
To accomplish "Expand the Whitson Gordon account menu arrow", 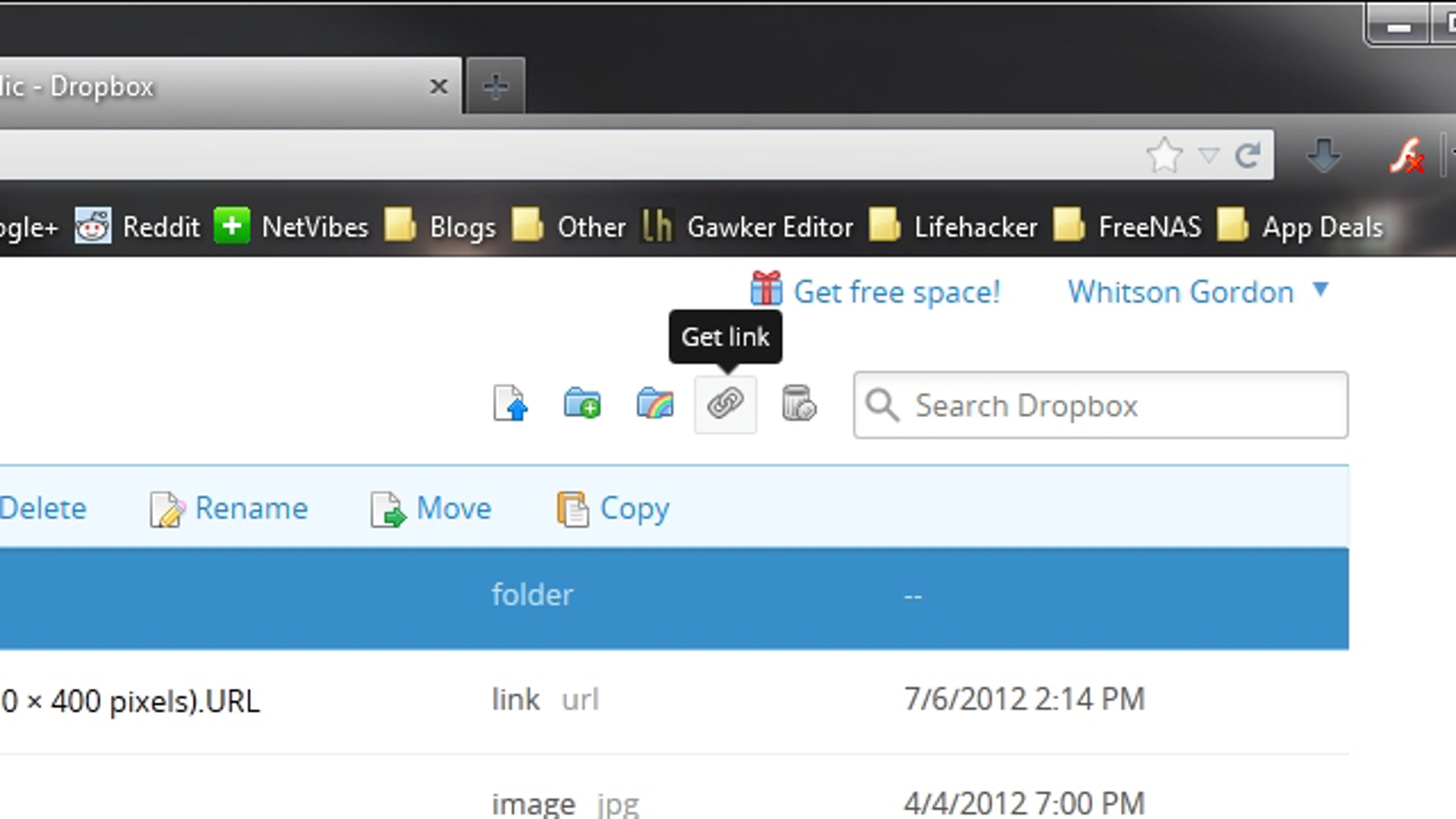I will pos(1320,290).
